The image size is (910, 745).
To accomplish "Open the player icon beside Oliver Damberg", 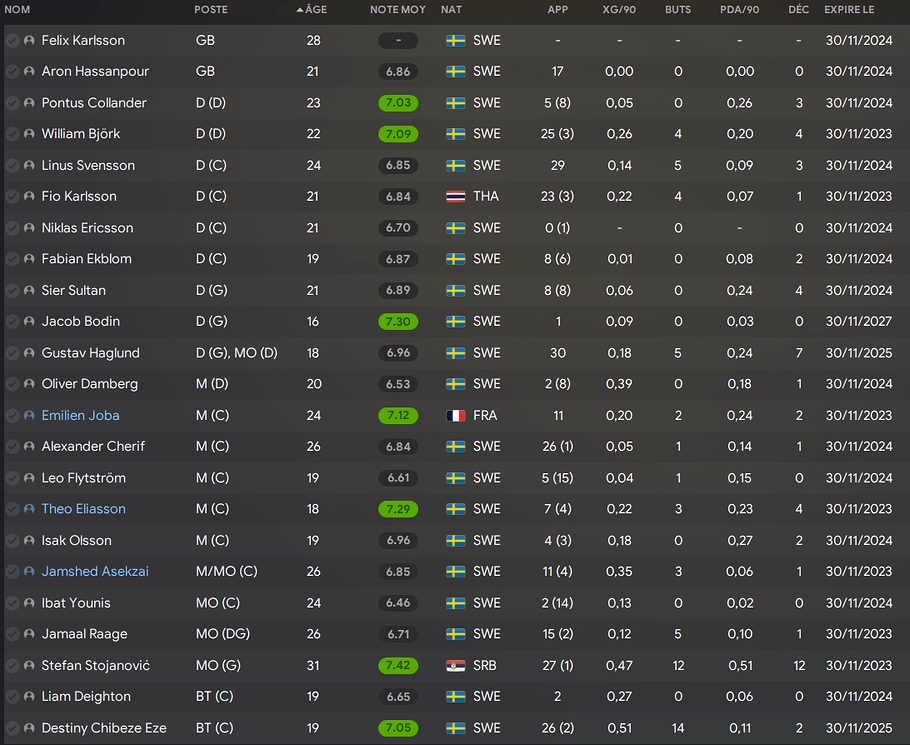I will pyautogui.click(x=29, y=384).
